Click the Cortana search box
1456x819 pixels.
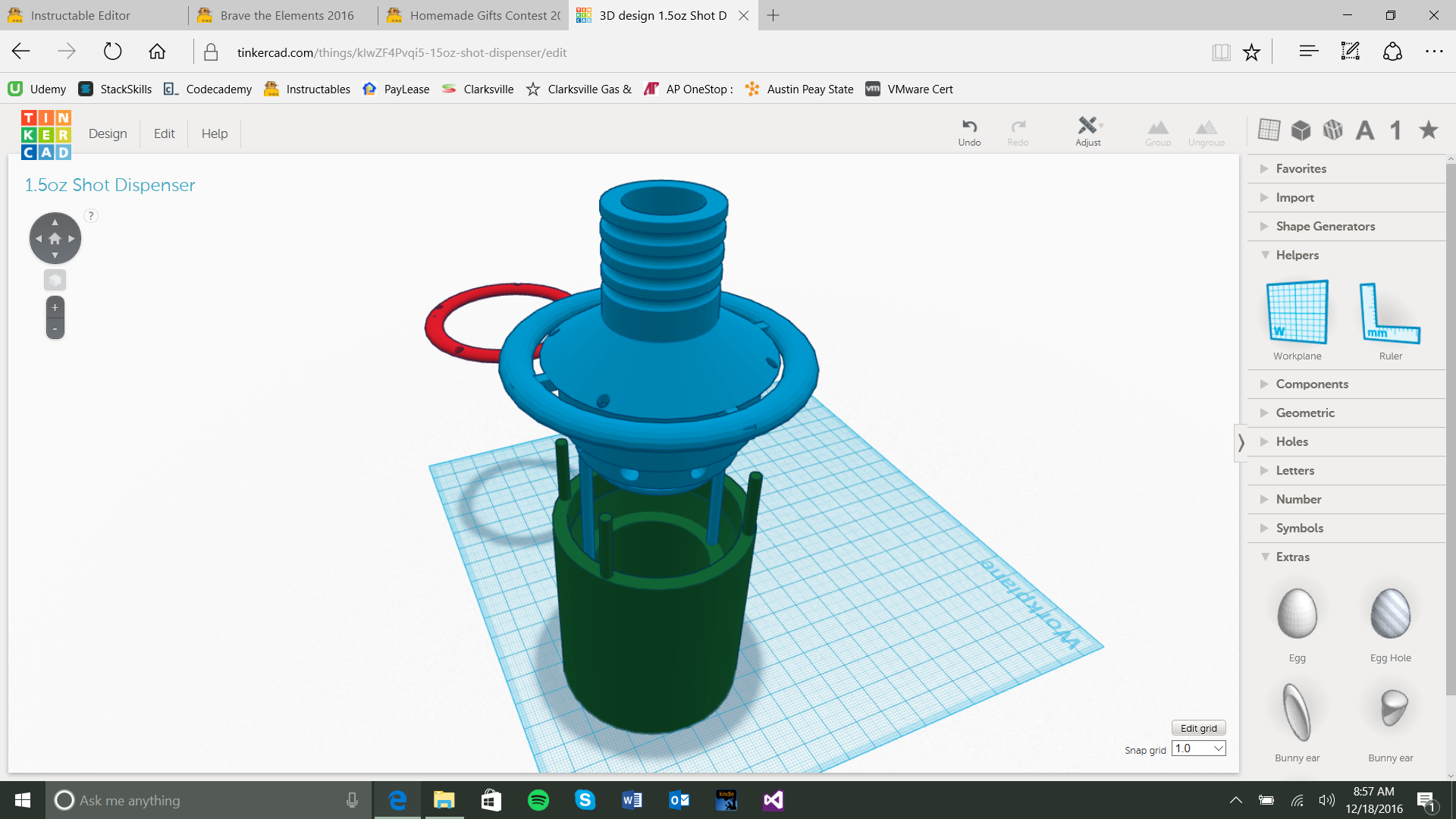(x=209, y=800)
